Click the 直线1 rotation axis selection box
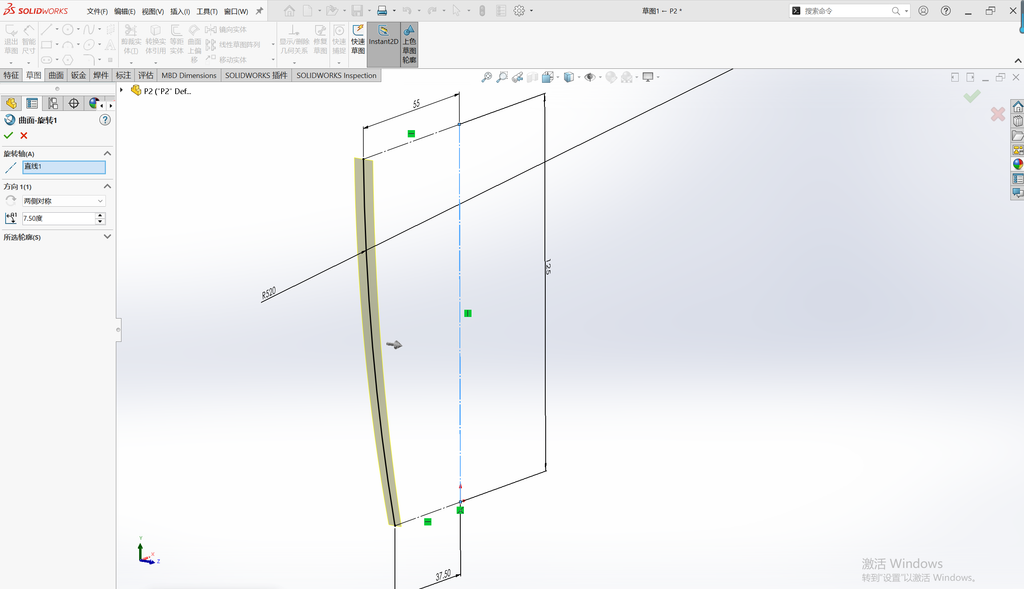1024x589 pixels. point(64,168)
